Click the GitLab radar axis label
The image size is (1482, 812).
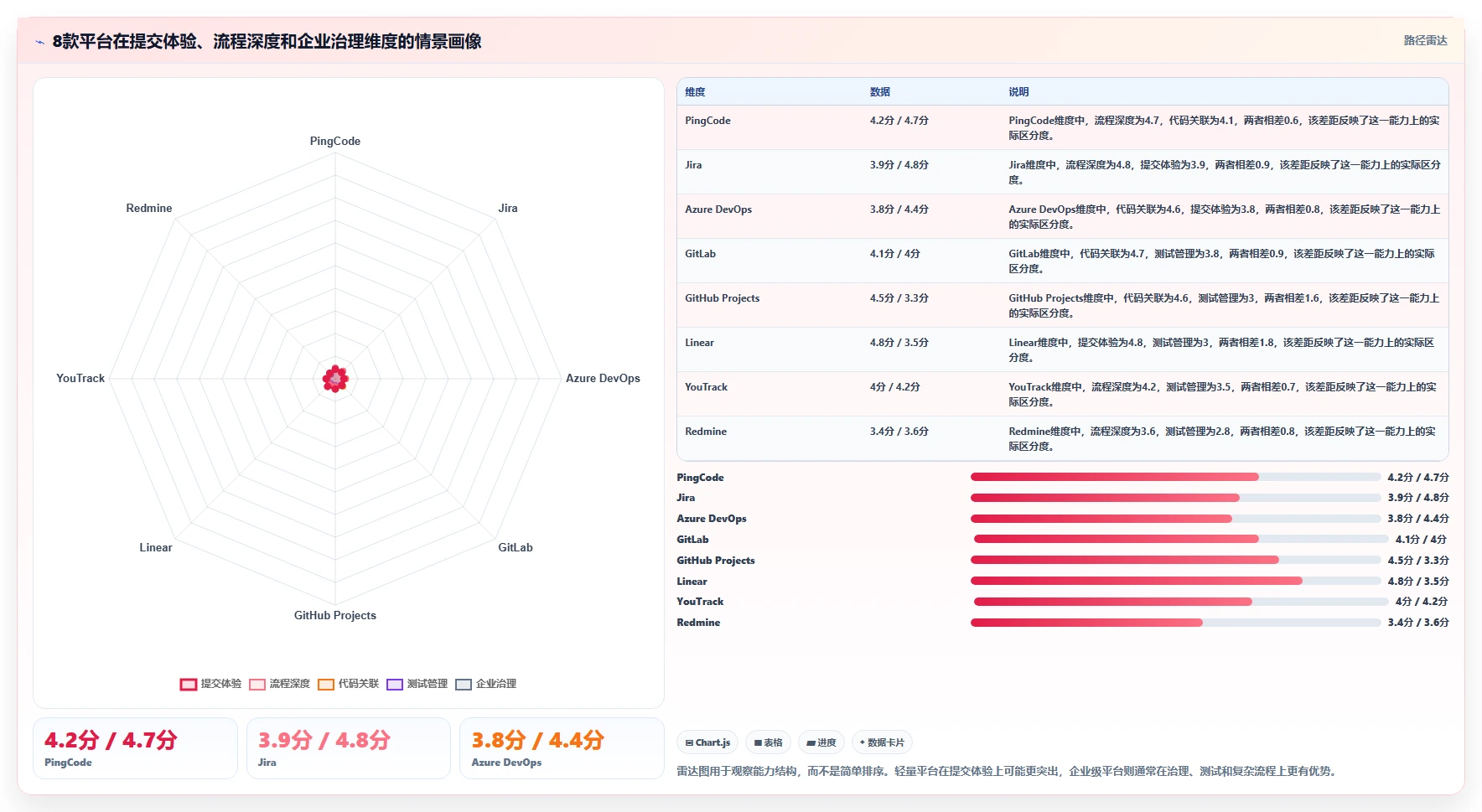pos(516,547)
